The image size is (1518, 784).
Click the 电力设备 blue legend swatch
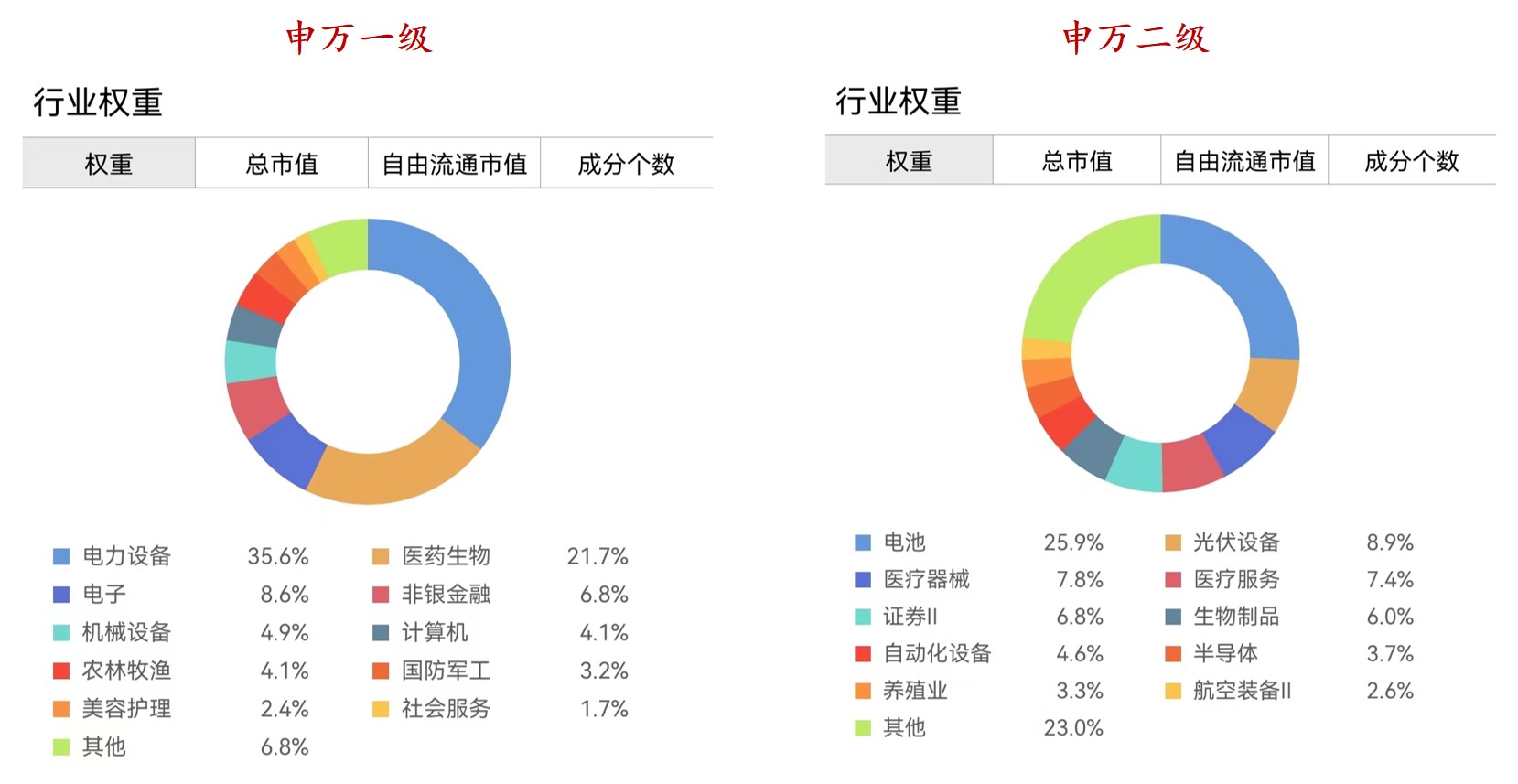click(61, 556)
